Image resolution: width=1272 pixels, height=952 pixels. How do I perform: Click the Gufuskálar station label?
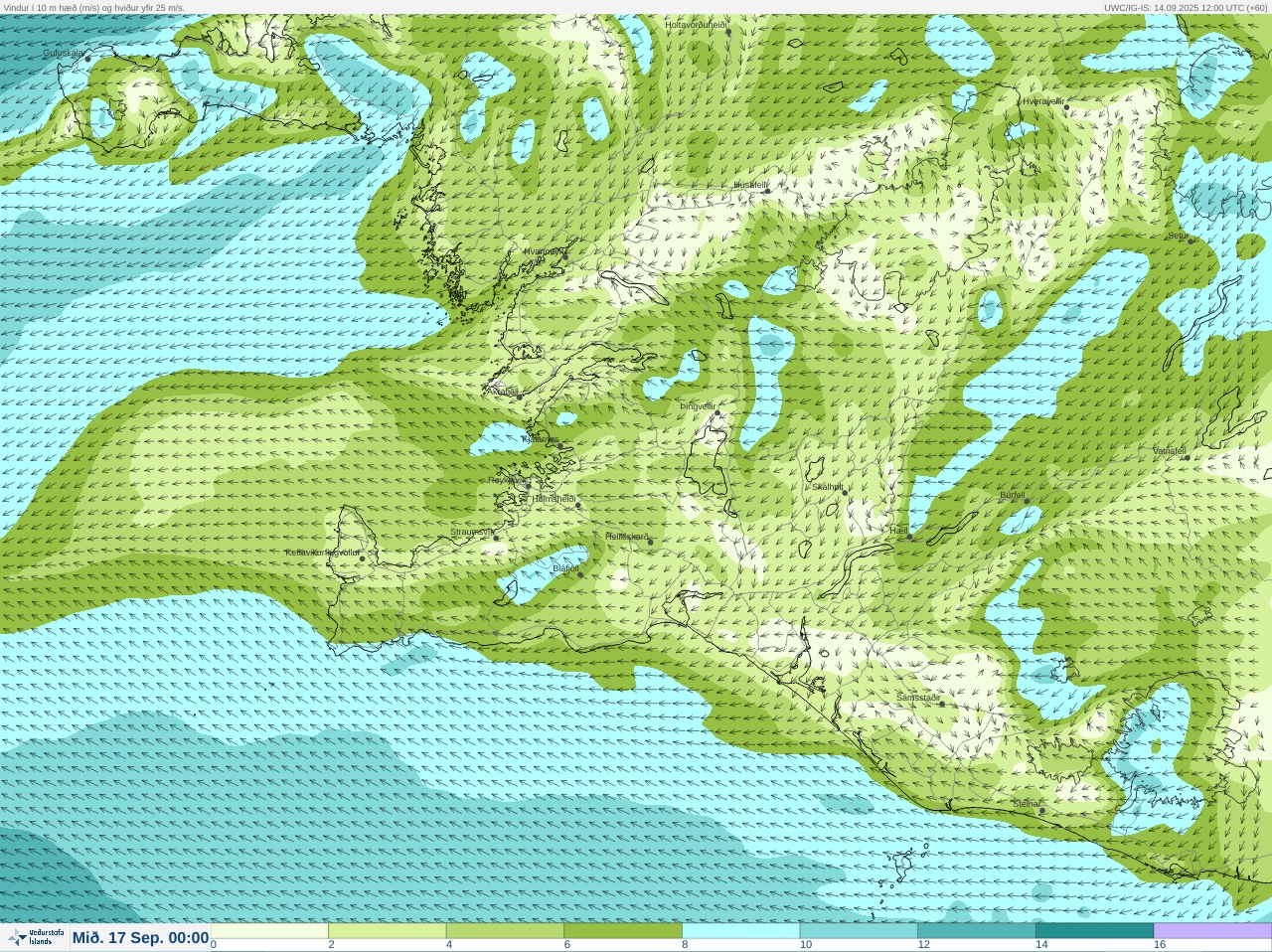coord(64,53)
